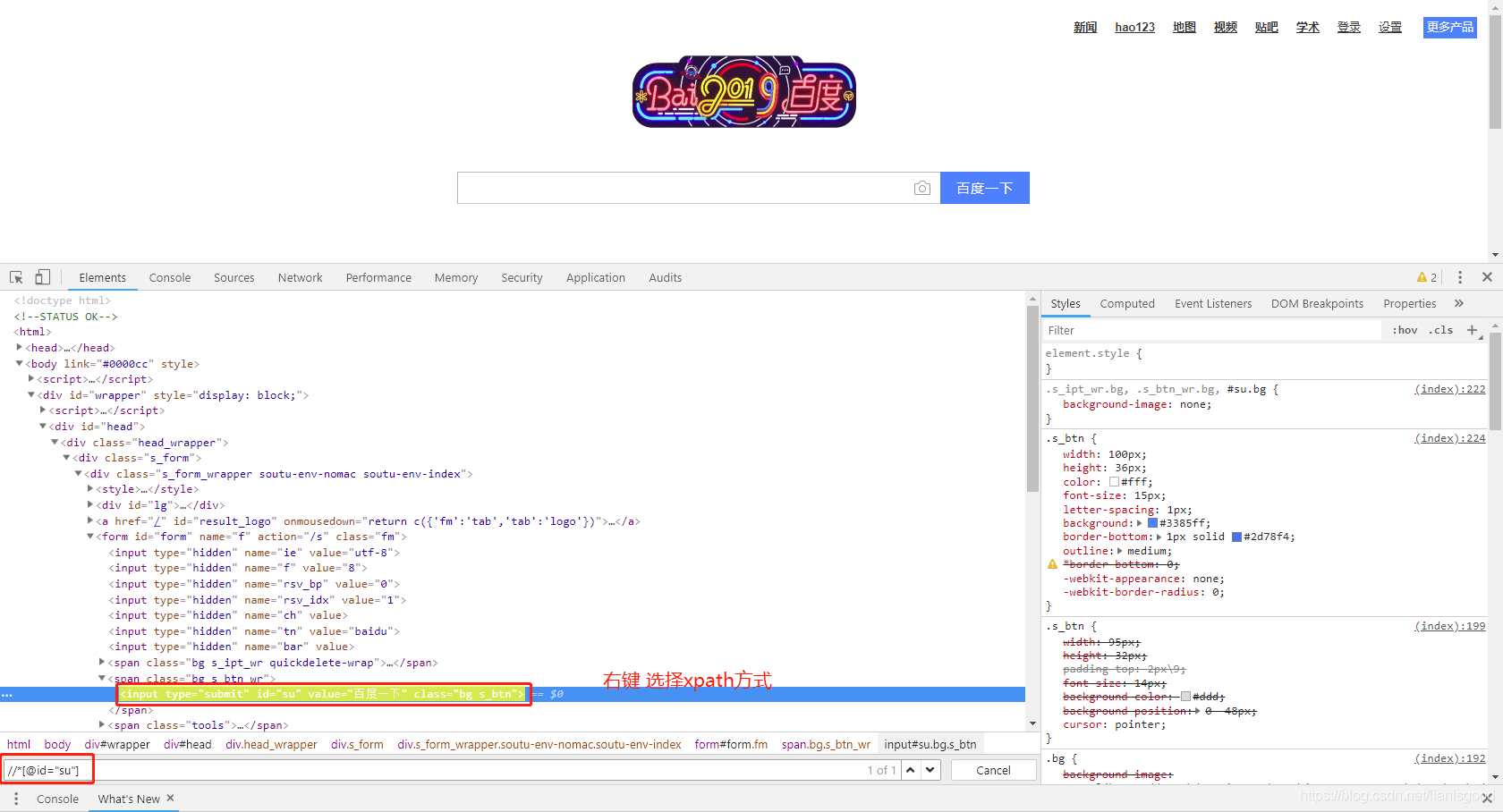The image size is (1503, 812).
Task: Open the hao123 link
Action: click(1134, 27)
